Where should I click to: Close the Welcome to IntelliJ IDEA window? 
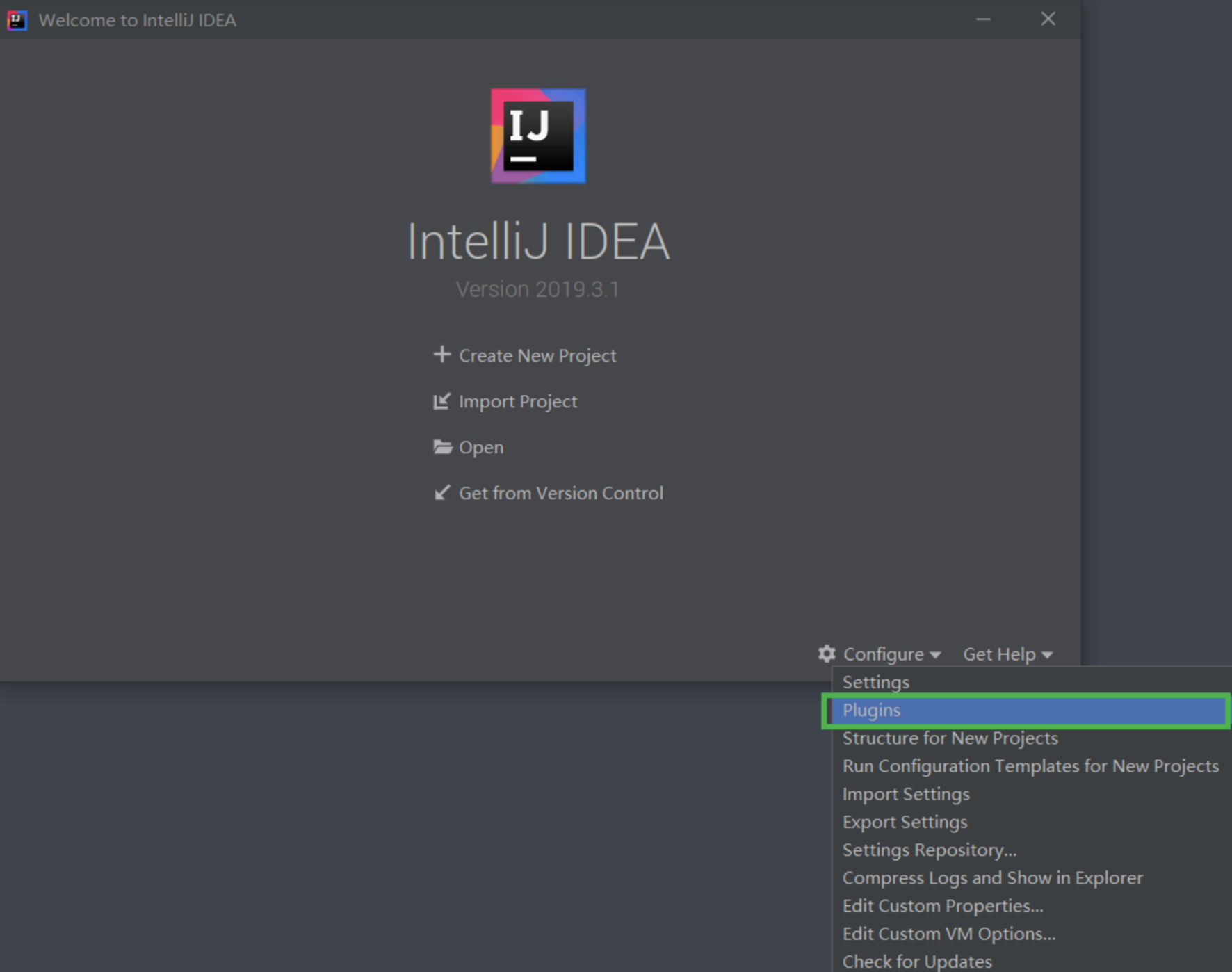(x=1048, y=19)
